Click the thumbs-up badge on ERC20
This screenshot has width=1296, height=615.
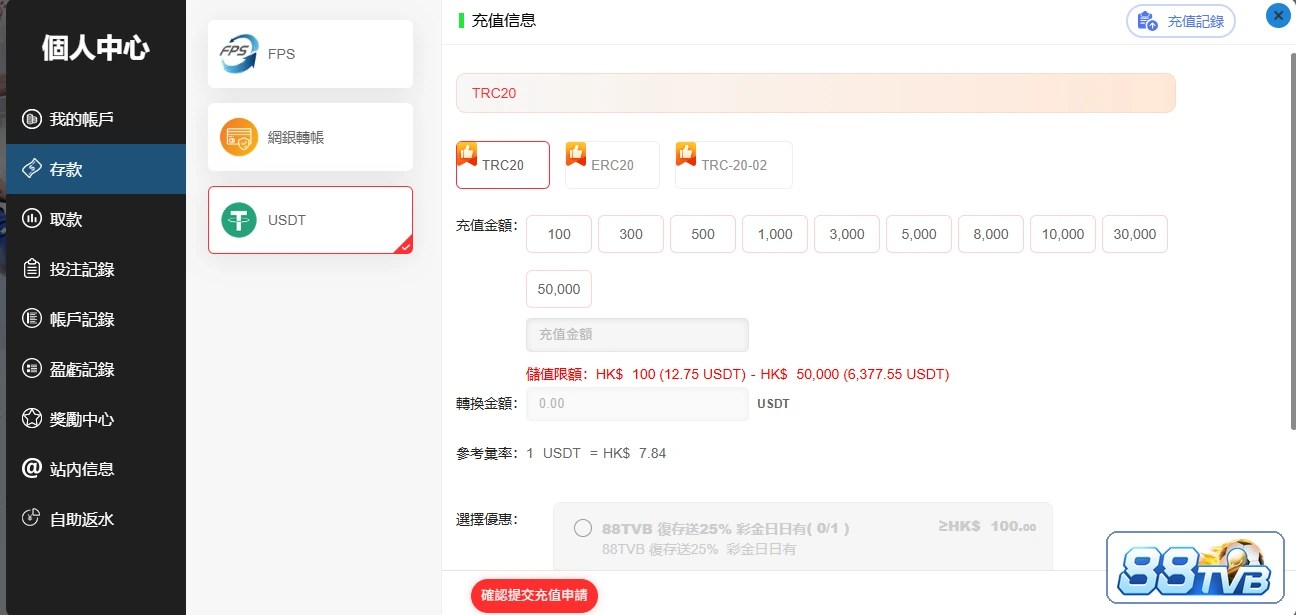576,154
